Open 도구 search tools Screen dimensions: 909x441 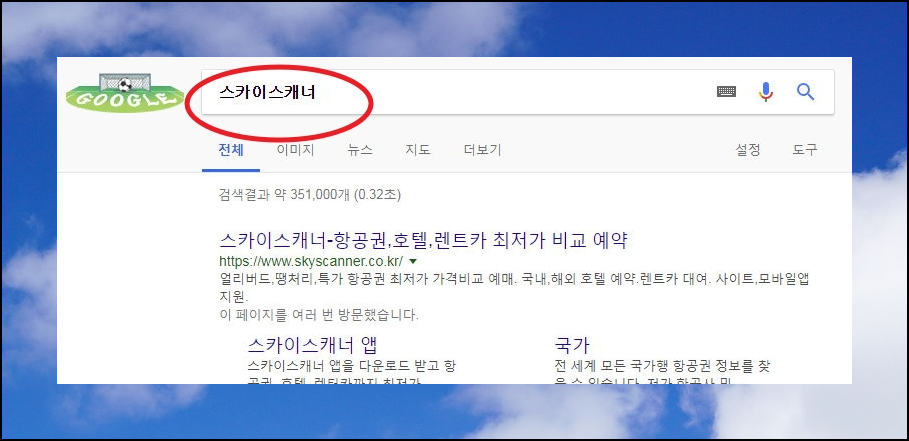(805, 150)
